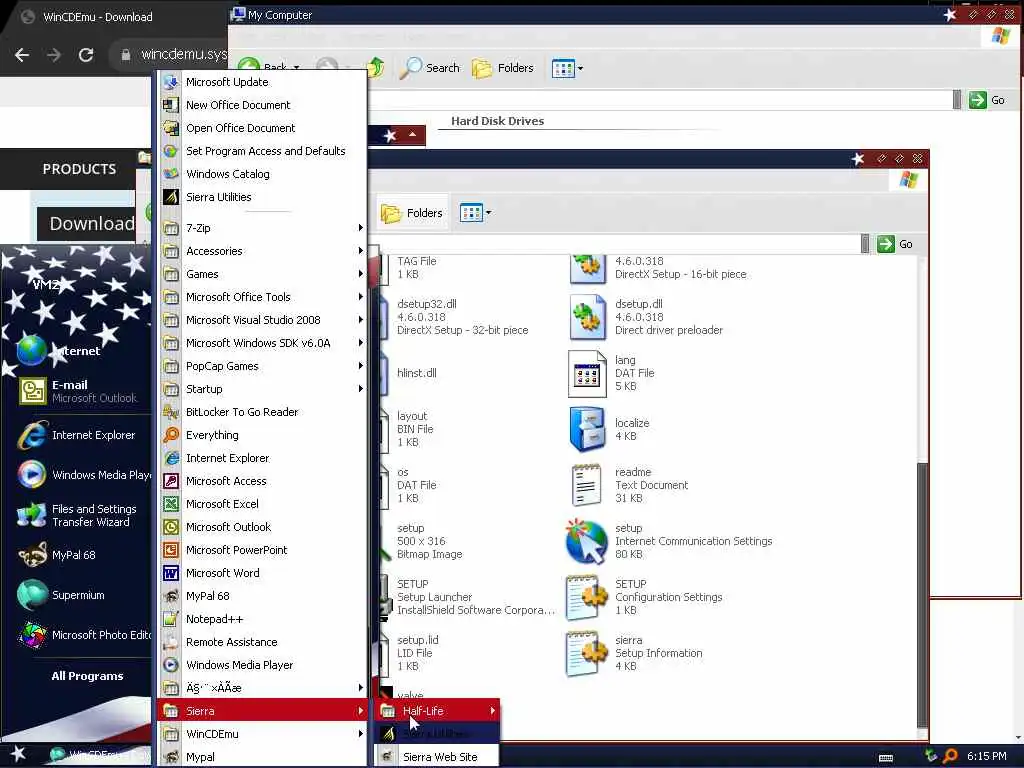Select Set Program Access and Defaults

(265, 151)
